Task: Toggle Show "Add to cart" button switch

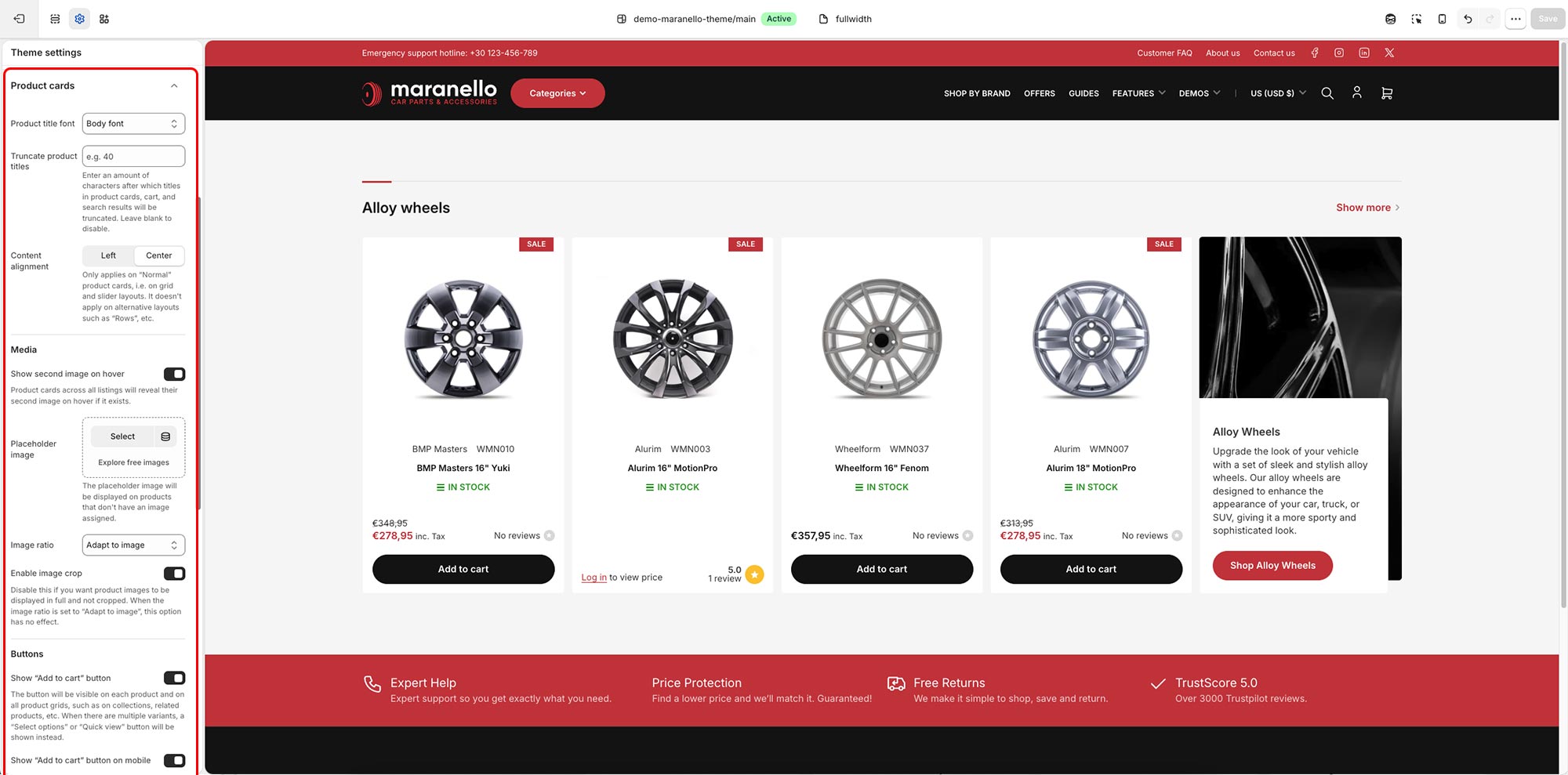Action: point(174,678)
